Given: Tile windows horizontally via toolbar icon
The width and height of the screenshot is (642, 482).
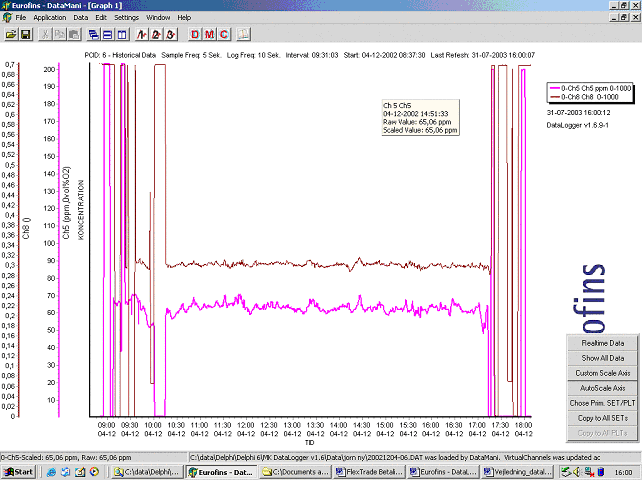Looking at the screenshot, I should pos(108,34).
